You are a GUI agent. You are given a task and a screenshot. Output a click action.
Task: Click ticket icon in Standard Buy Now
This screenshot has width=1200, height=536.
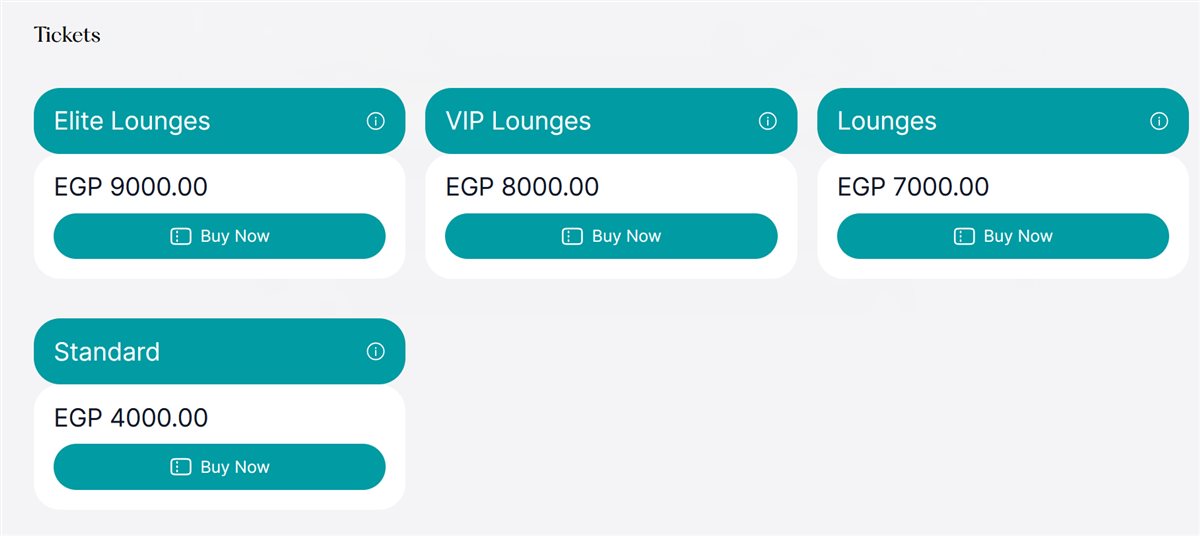tap(180, 467)
